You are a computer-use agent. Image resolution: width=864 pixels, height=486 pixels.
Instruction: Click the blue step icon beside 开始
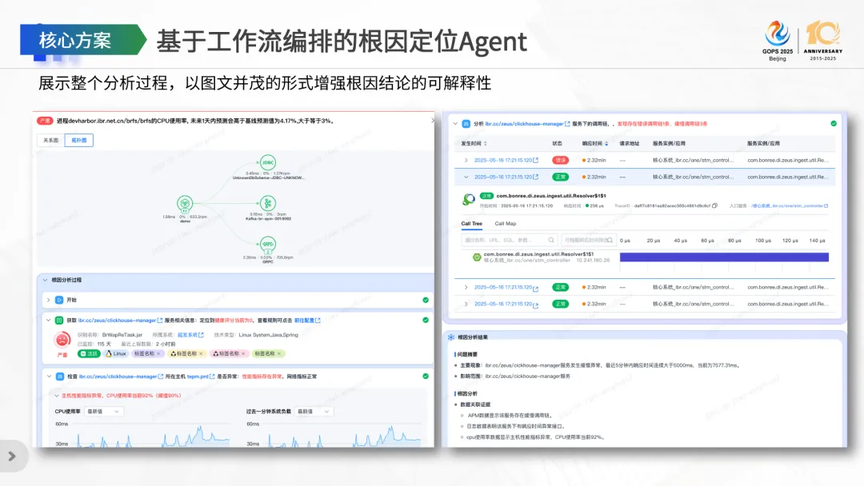point(59,300)
